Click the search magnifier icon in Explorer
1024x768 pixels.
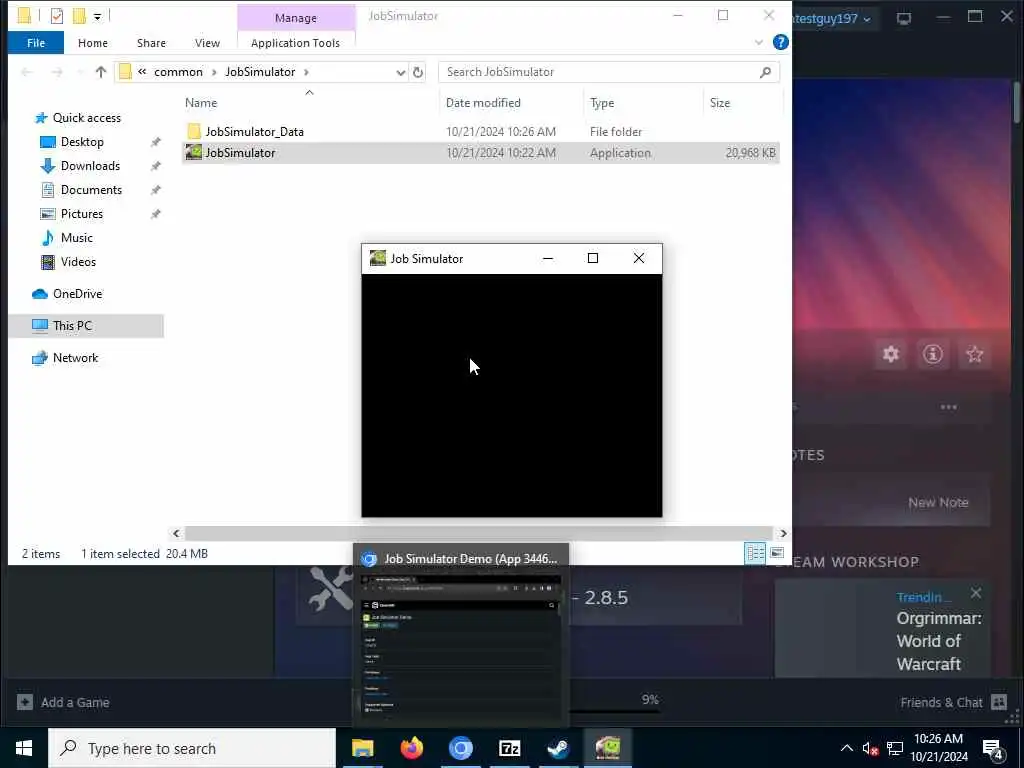[x=765, y=72]
